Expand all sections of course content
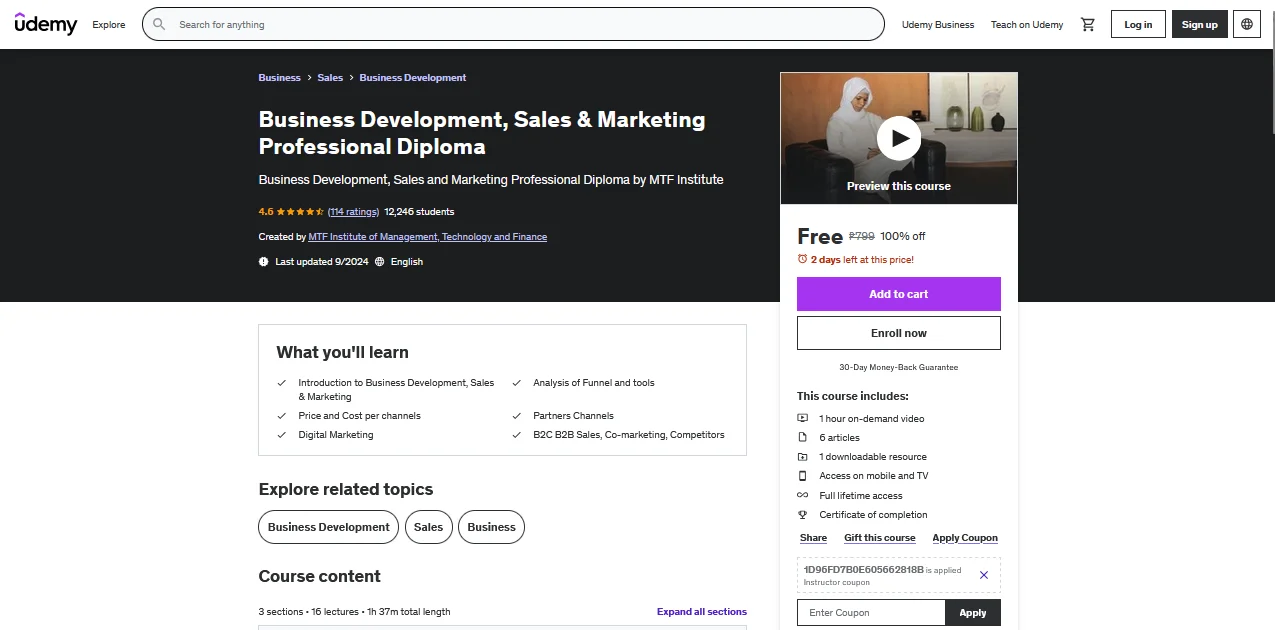 [702, 612]
